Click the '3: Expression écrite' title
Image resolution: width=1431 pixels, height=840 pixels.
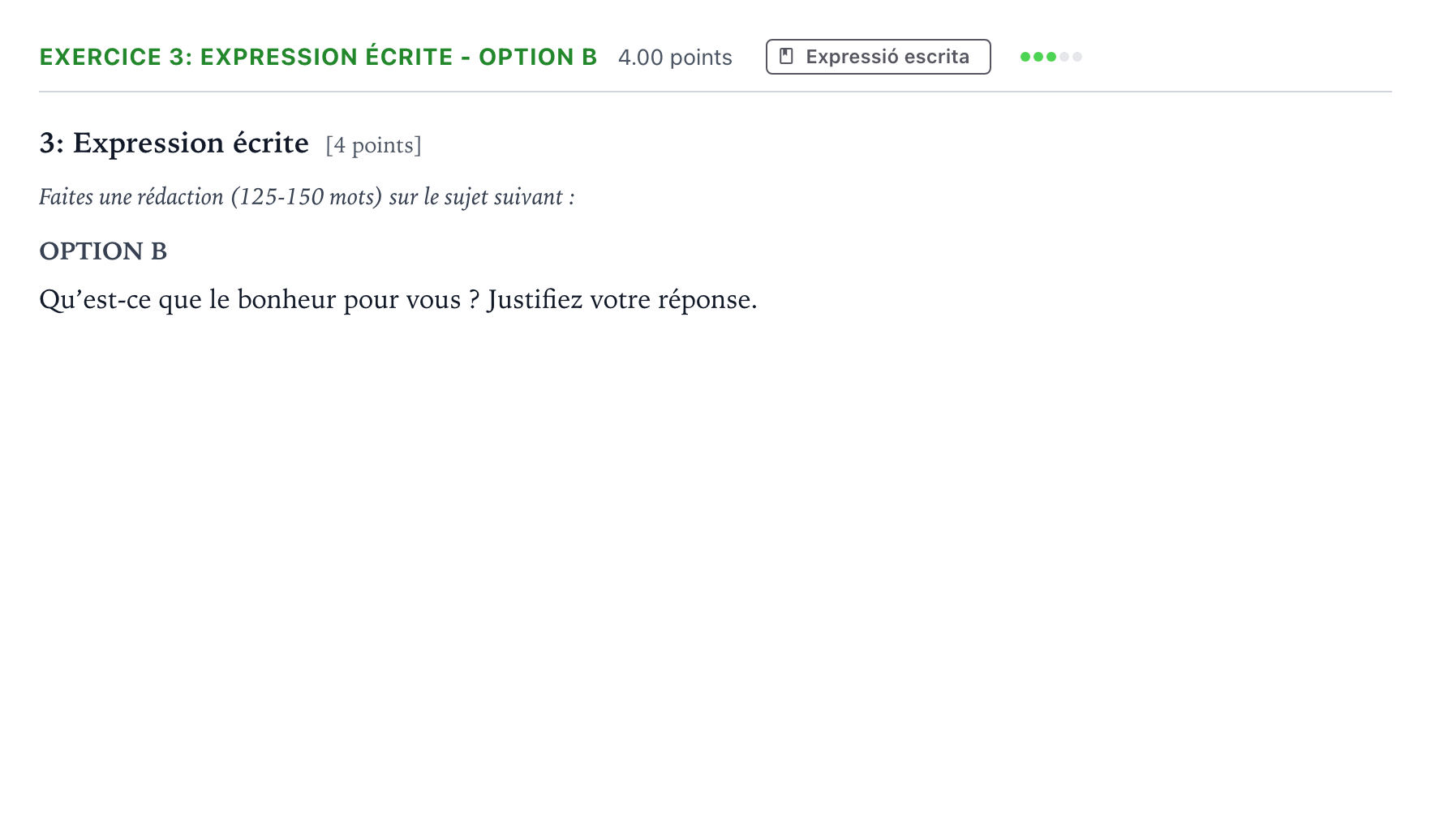pos(174,144)
